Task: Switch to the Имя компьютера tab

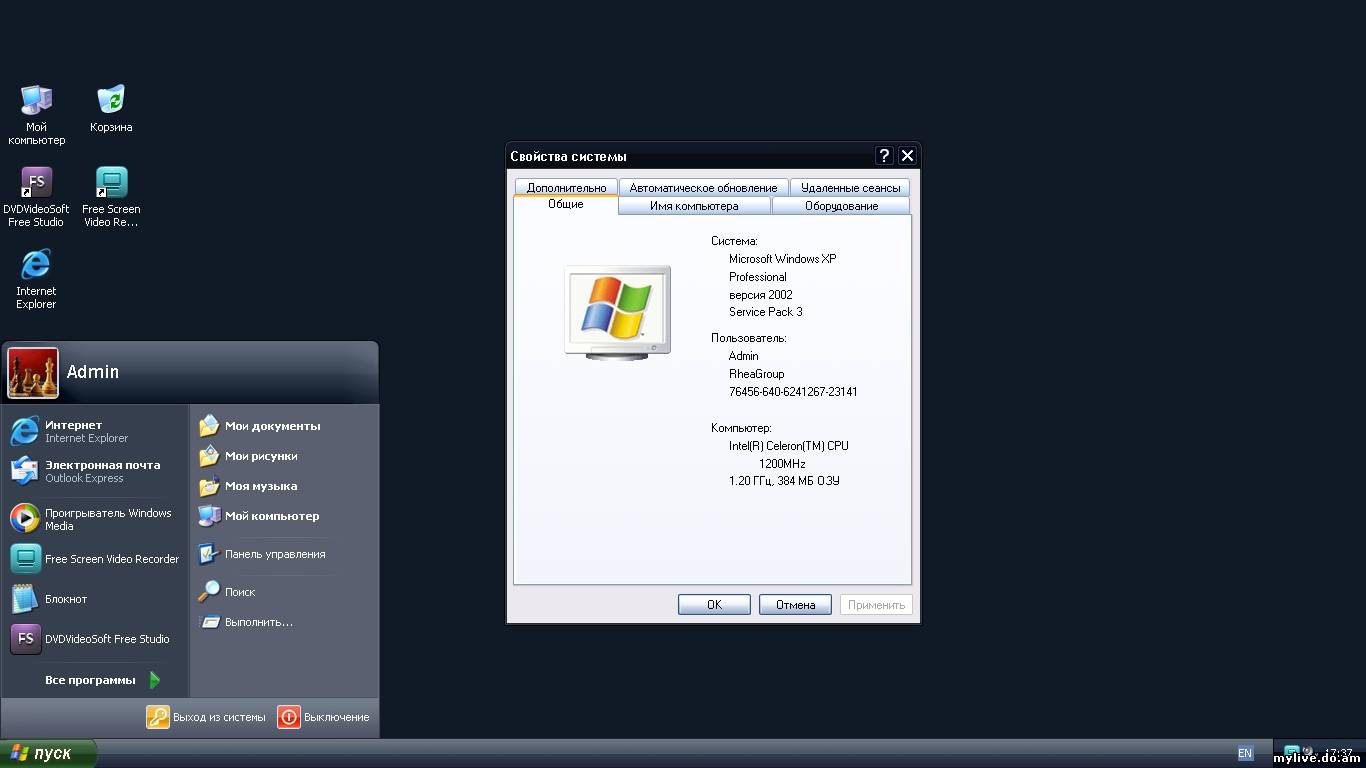Action: coord(694,206)
